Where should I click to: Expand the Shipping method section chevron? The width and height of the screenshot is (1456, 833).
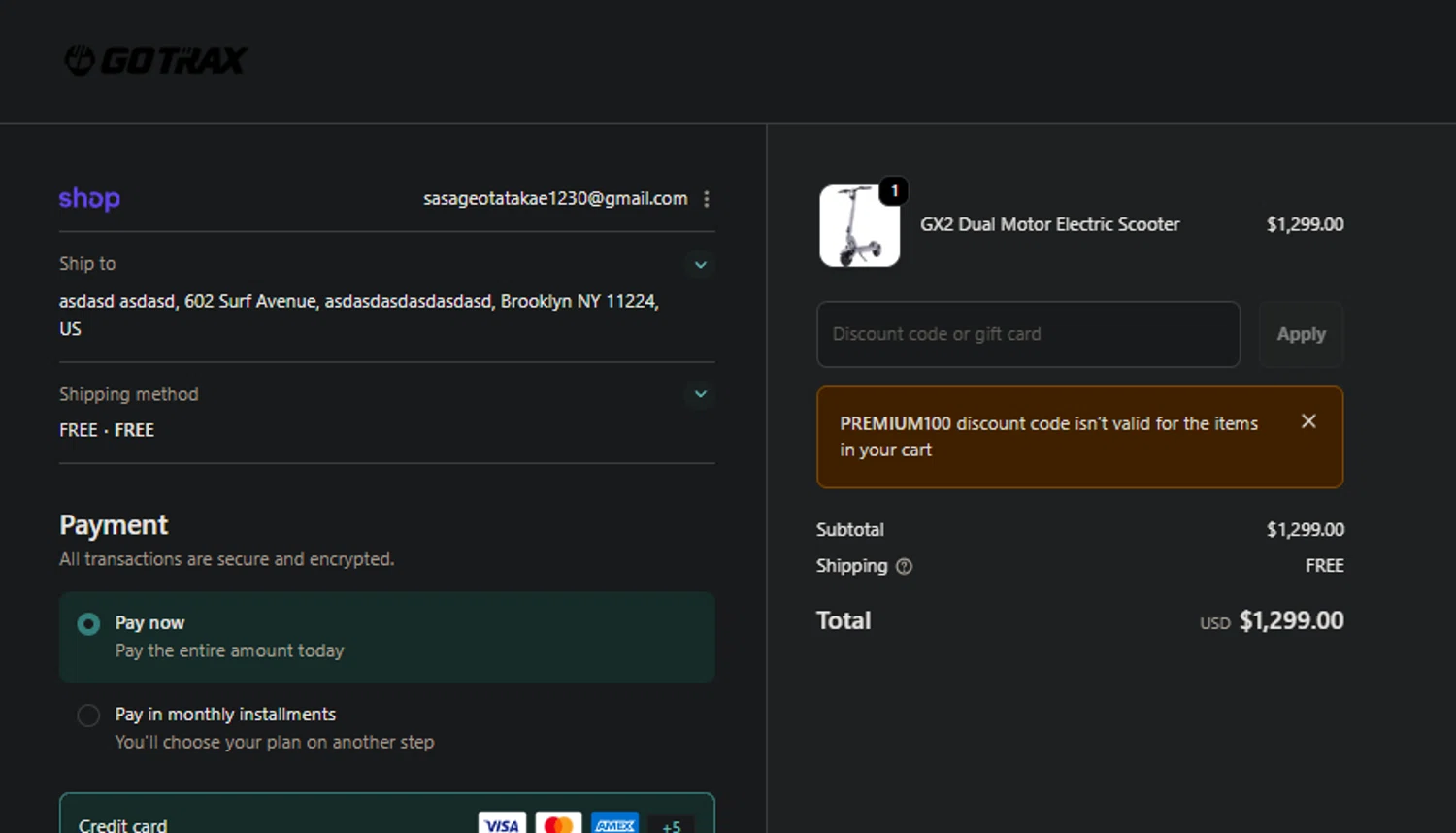pyautogui.click(x=700, y=394)
